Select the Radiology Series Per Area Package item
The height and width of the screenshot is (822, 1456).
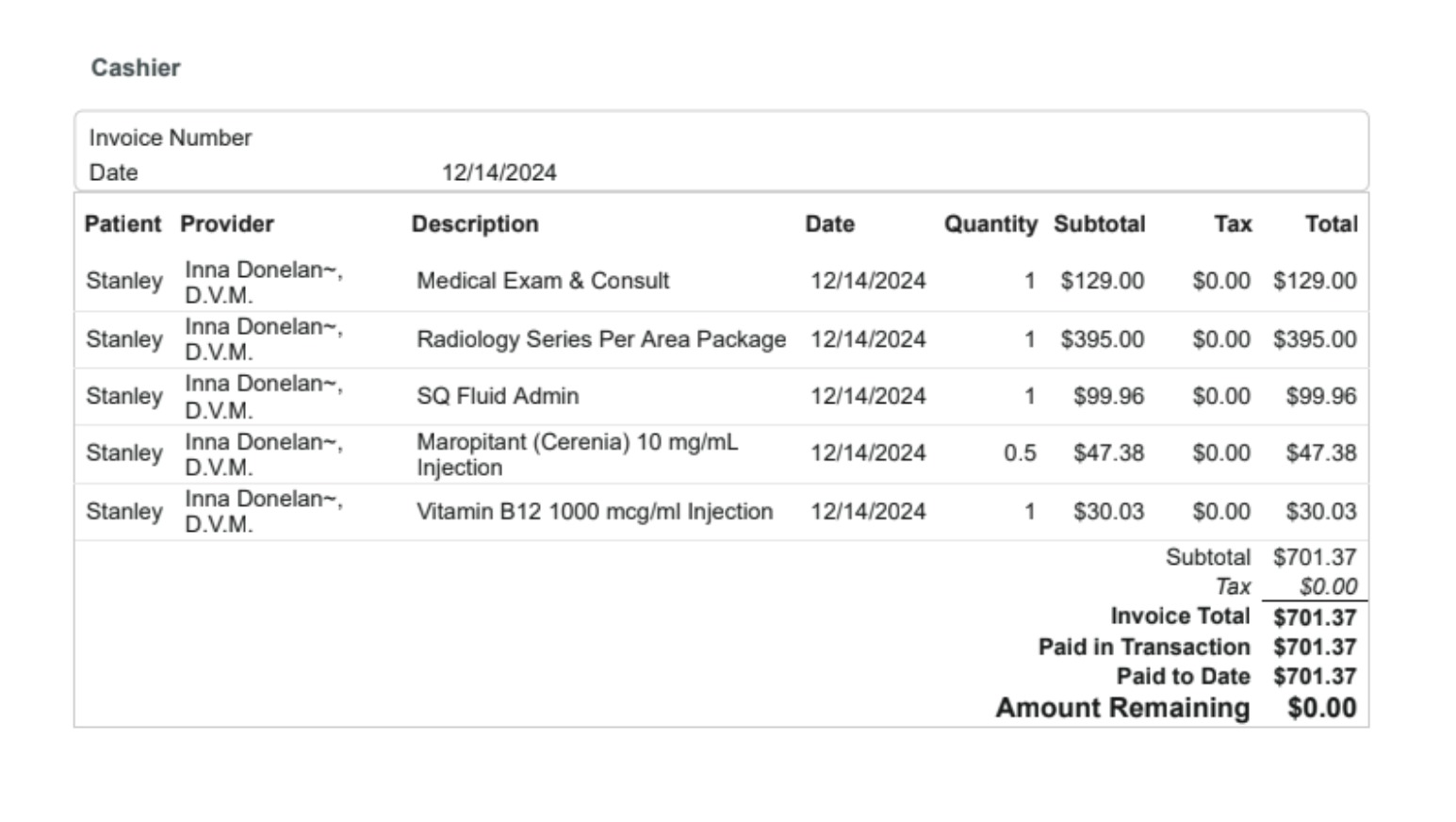[x=601, y=339]
